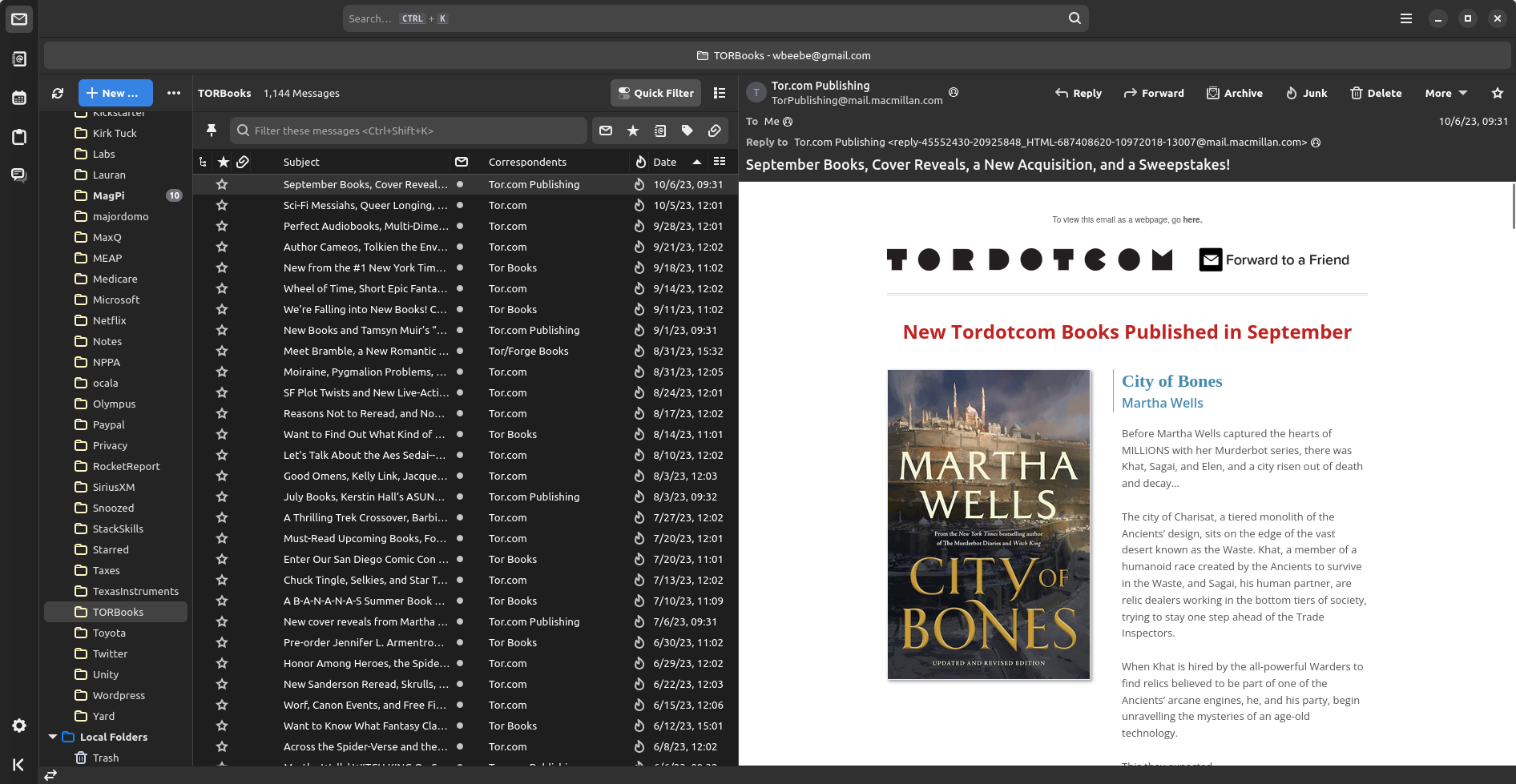The height and width of the screenshot is (784, 1516).
Task: Open the City of Bones title link
Action: 1171,381
